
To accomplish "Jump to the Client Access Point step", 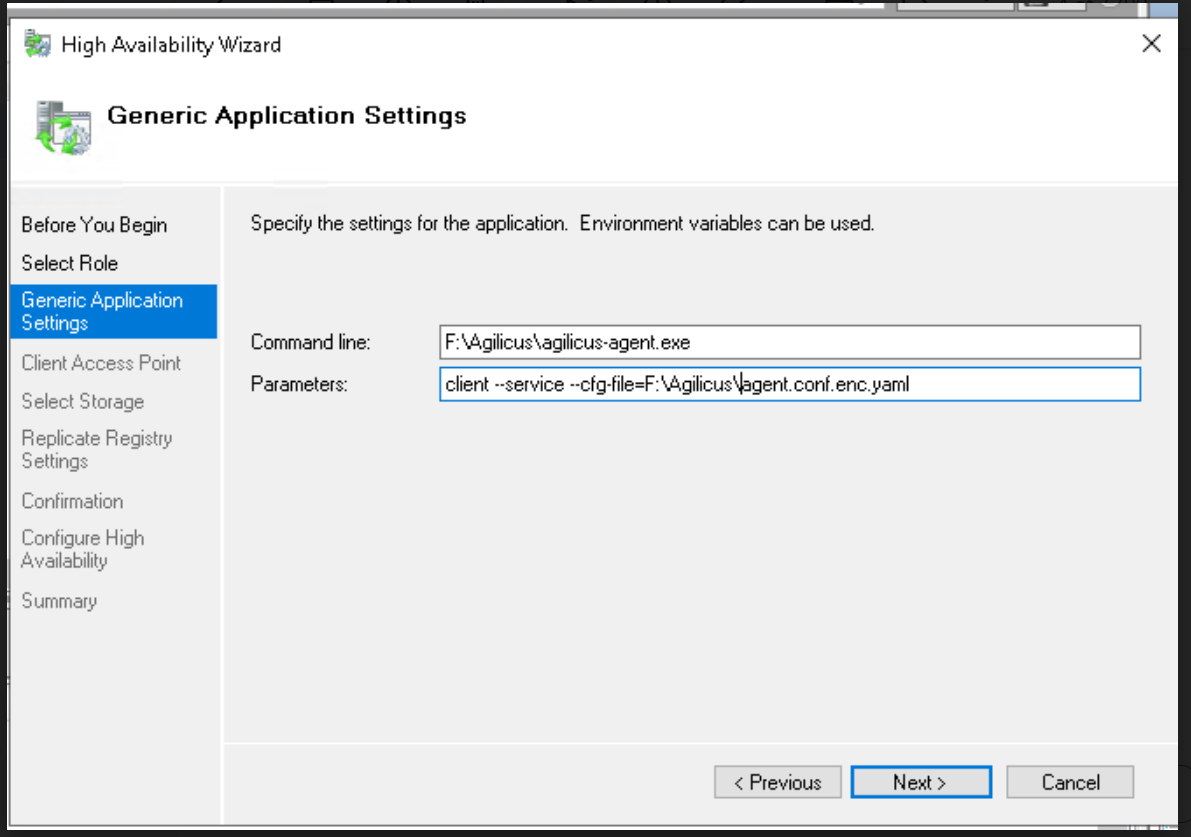I will pyautogui.click(x=101, y=363).
